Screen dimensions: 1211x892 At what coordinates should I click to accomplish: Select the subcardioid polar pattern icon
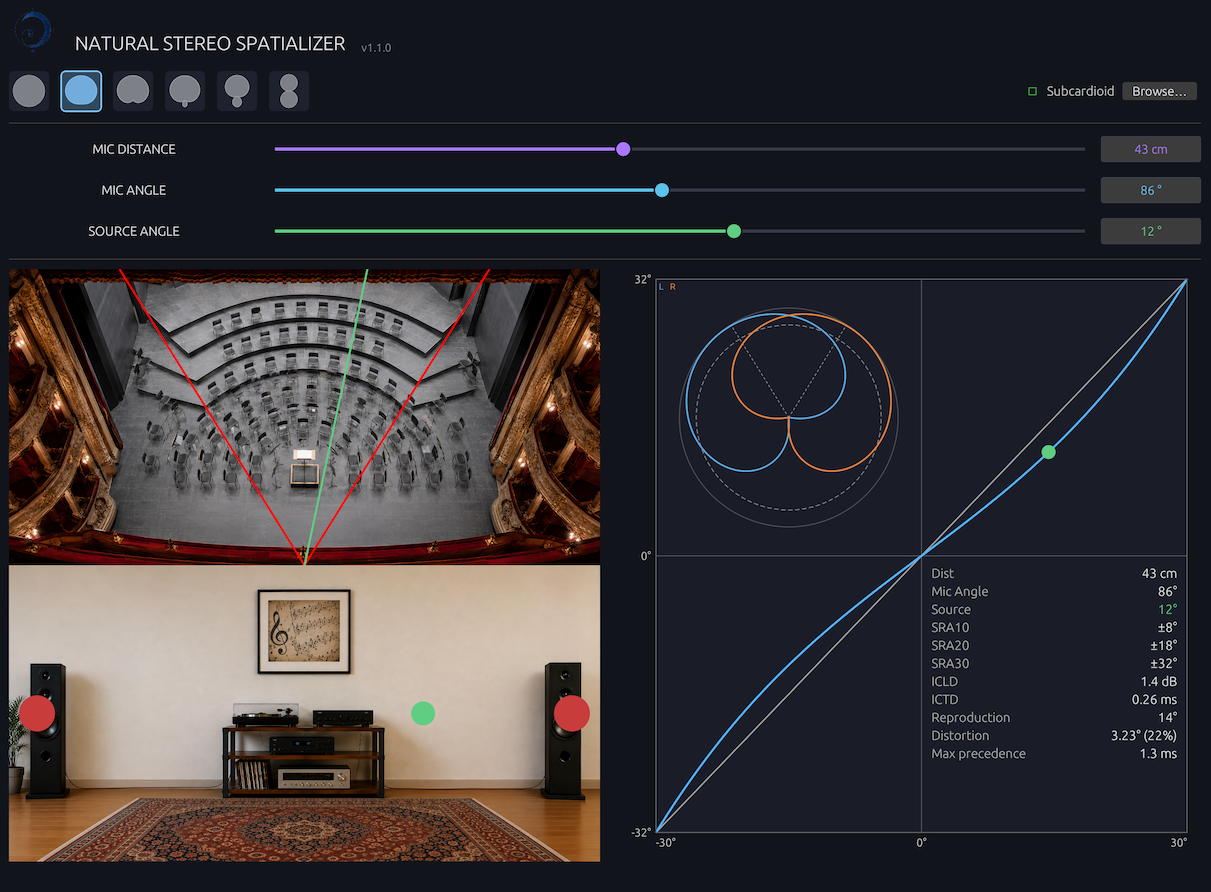pos(81,91)
